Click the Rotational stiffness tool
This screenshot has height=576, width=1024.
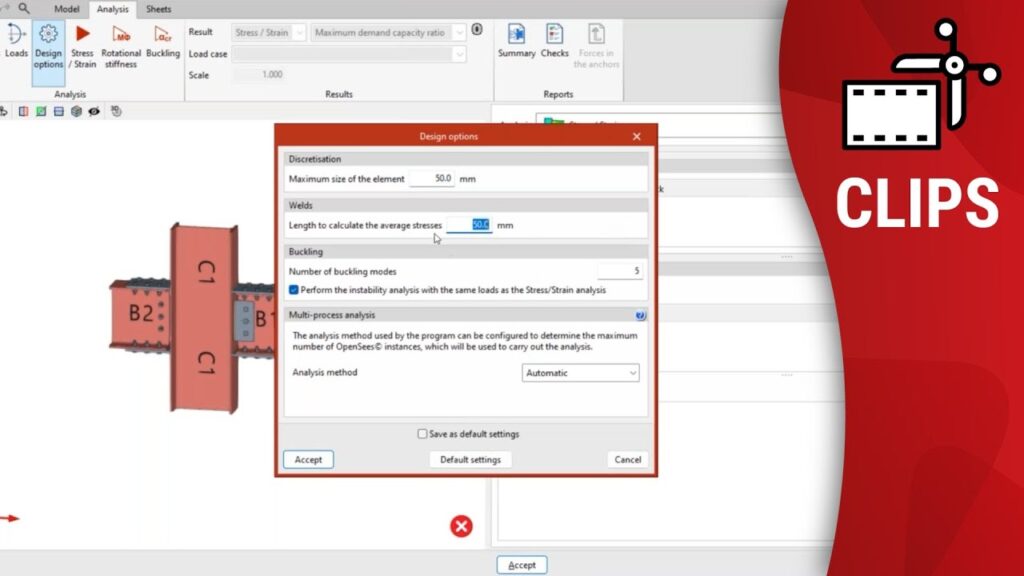(121, 45)
